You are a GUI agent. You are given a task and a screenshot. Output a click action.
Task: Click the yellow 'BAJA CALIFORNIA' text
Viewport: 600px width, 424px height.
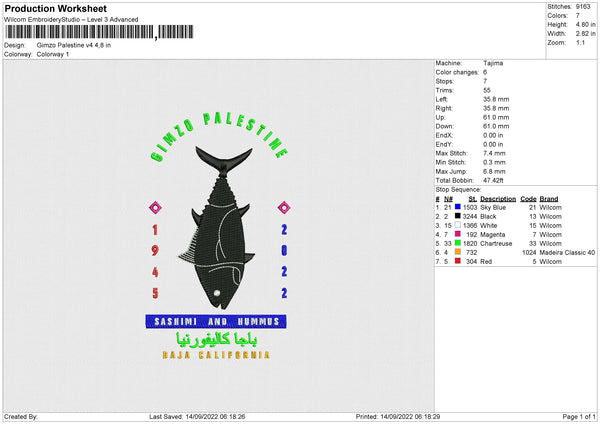tap(216, 355)
